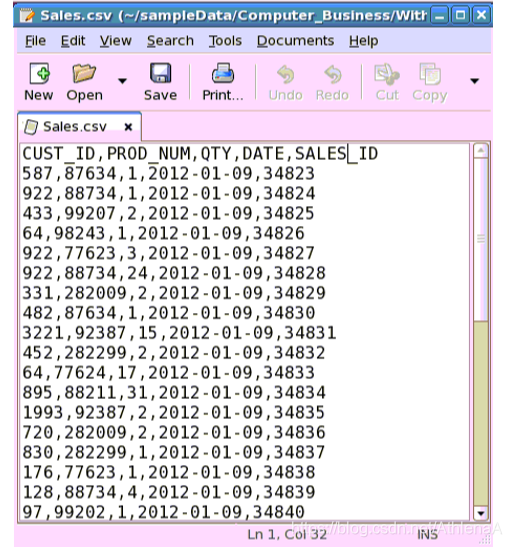Click the Redo arrow icon

tap(333, 74)
